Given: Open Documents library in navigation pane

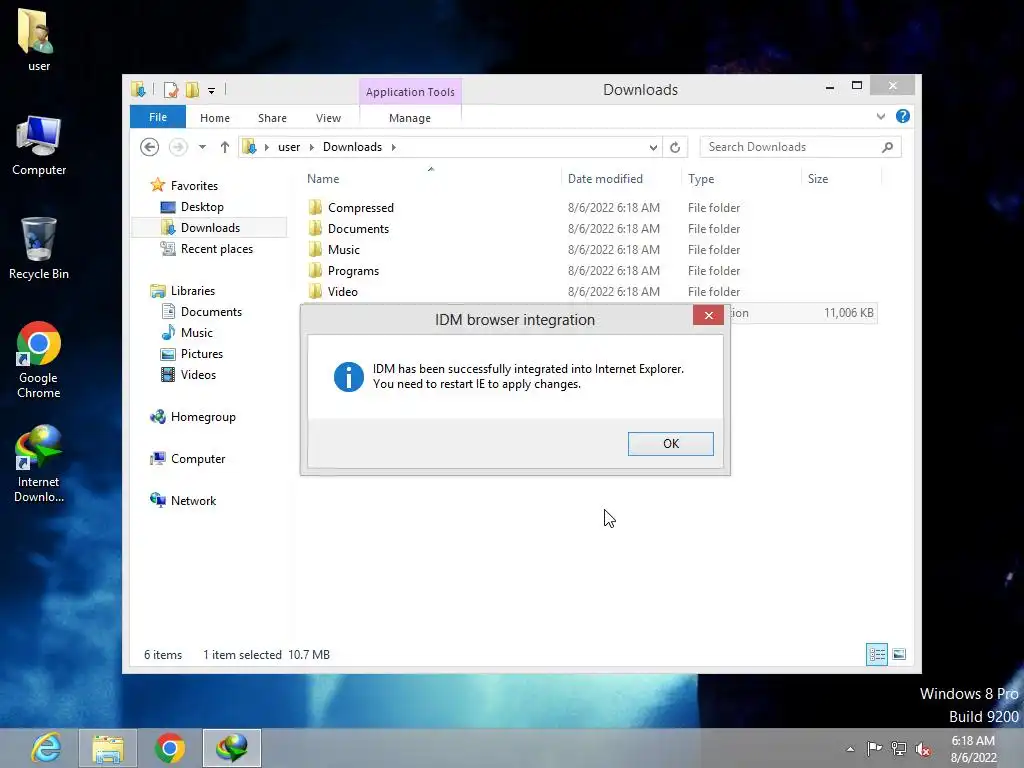Looking at the screenshot, I should [211, 312].
